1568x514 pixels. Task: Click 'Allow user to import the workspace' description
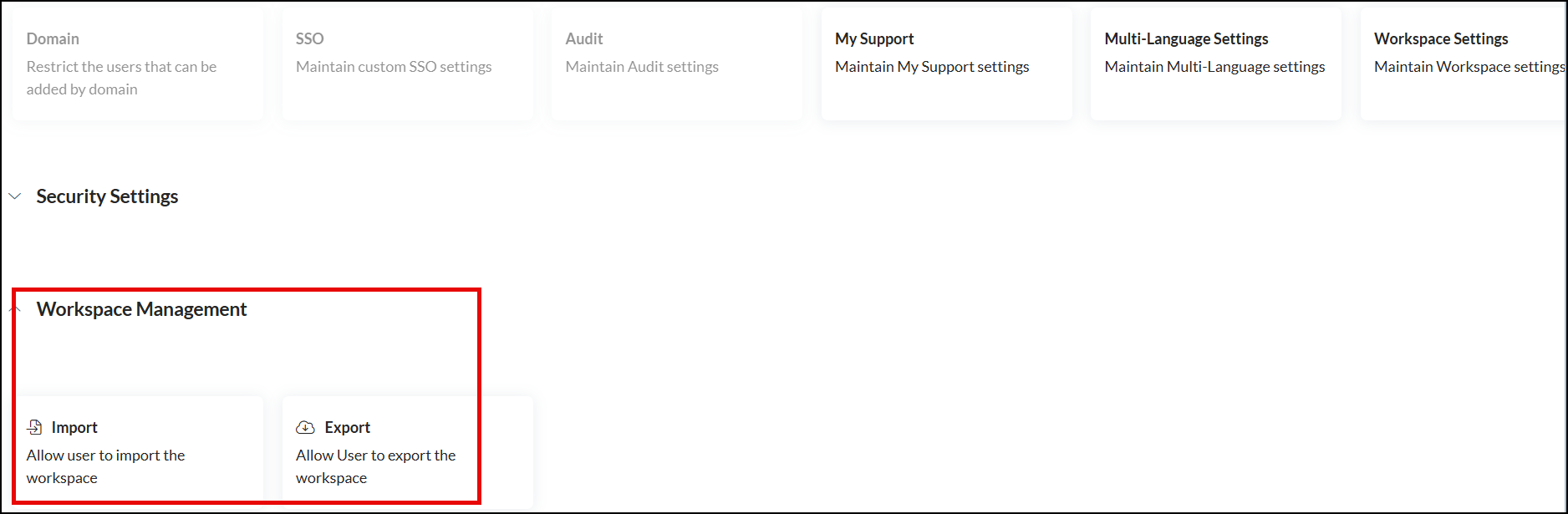coord(105,466)
